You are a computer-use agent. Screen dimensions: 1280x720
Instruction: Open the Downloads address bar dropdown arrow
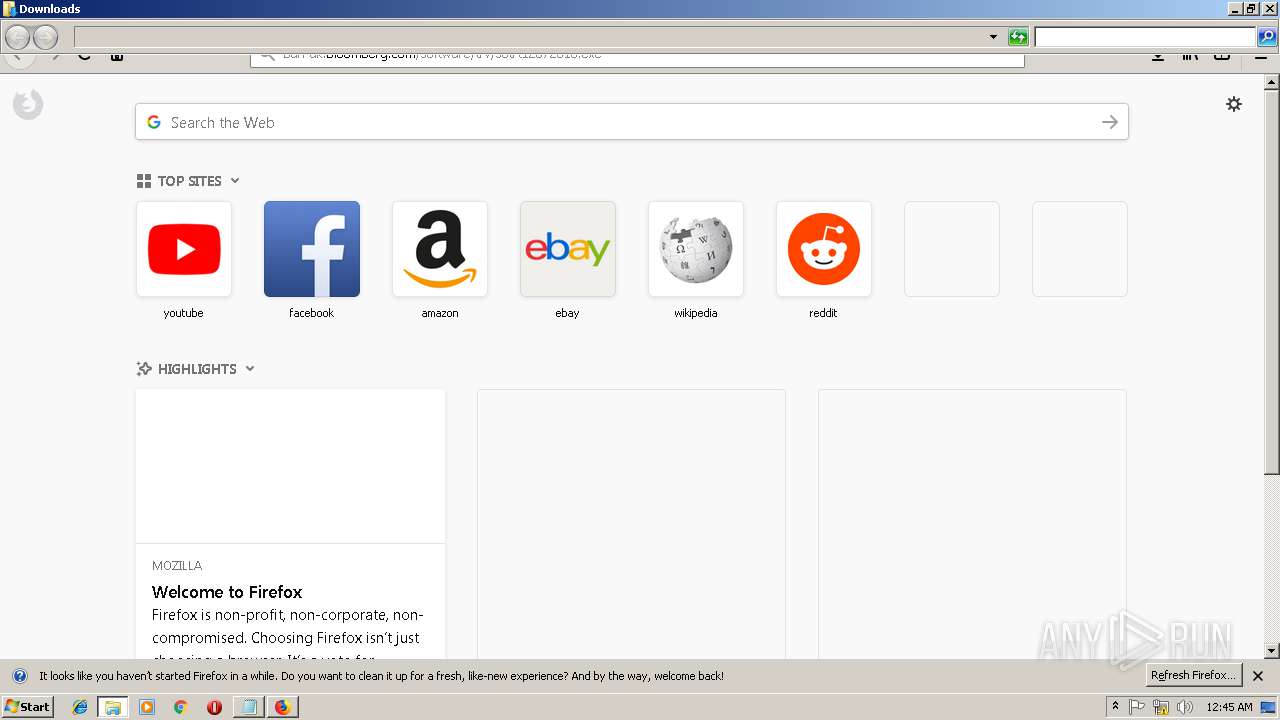[993, 37]
